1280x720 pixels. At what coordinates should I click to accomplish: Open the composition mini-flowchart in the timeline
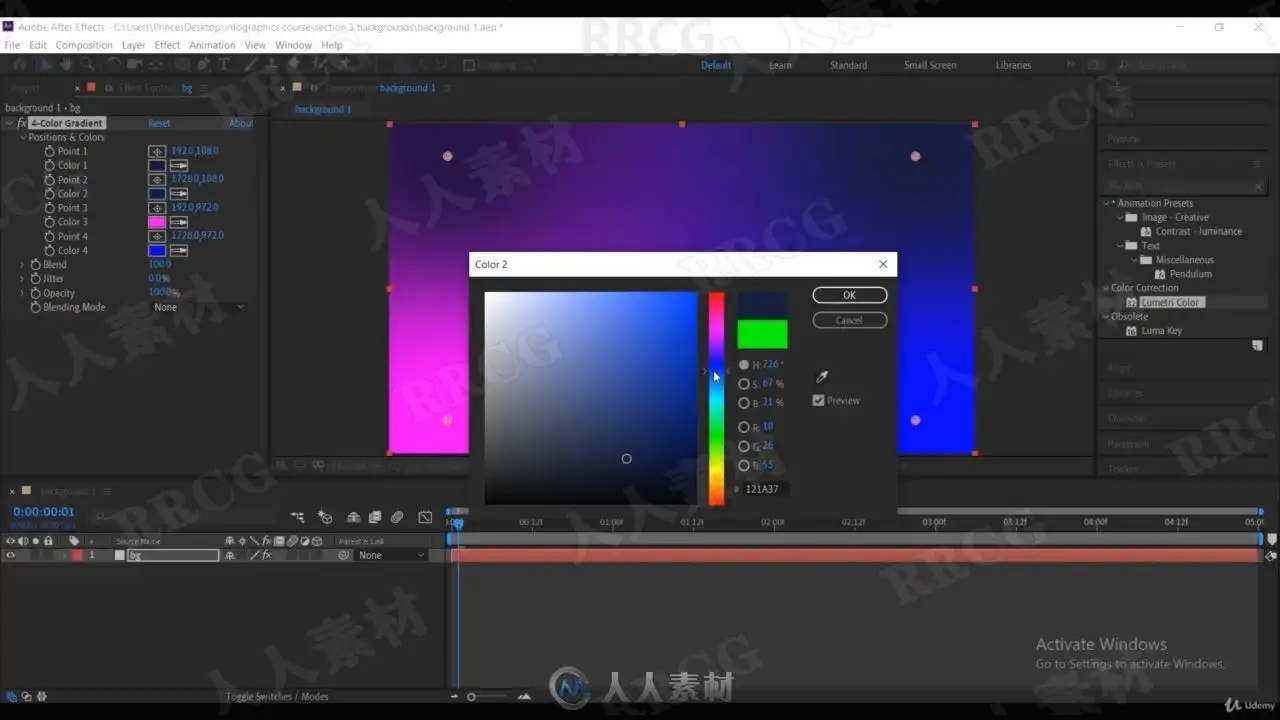297,517
